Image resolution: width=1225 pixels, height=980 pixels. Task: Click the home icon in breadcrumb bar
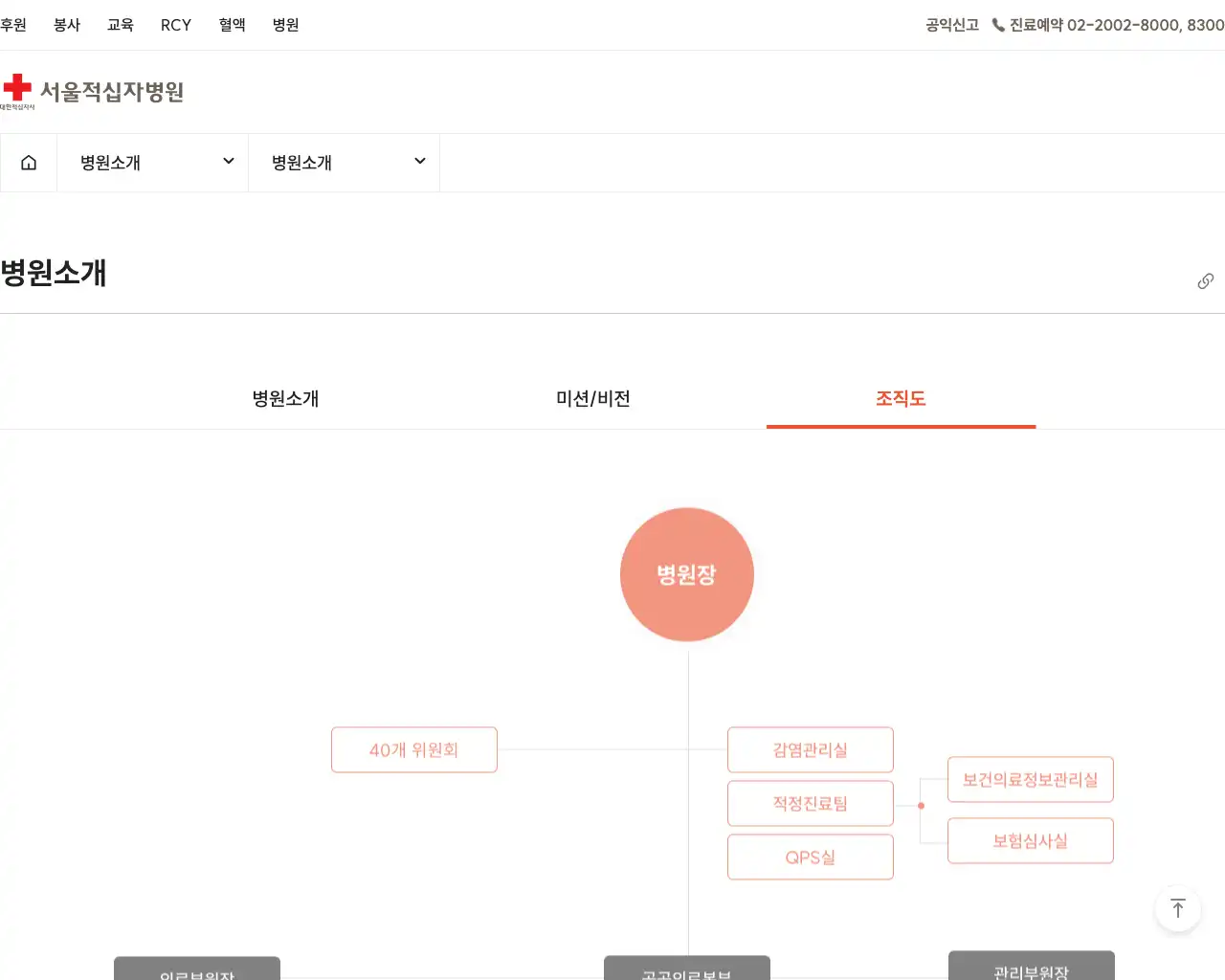click(x=29, y=162)
